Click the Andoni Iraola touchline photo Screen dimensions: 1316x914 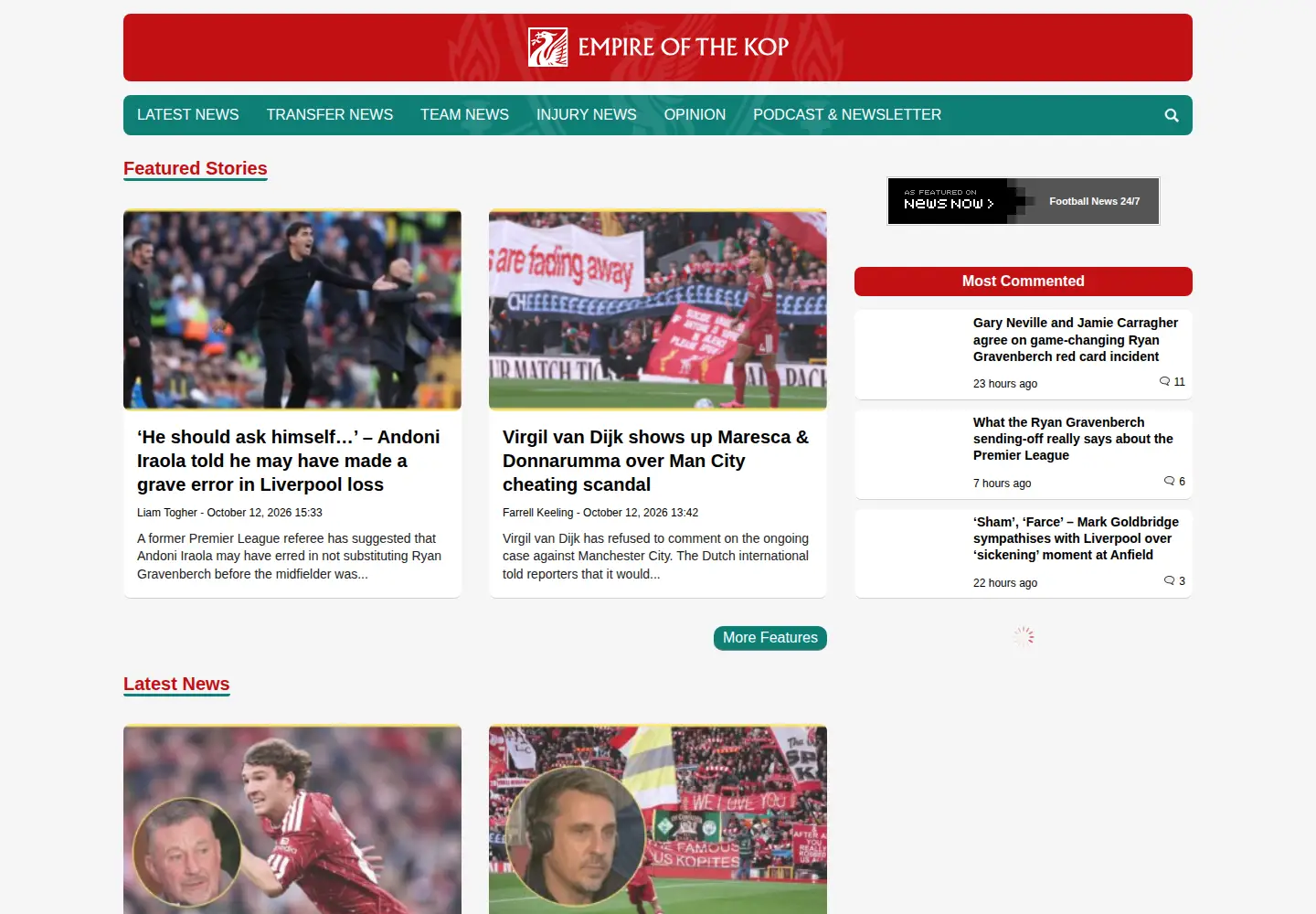292,310
